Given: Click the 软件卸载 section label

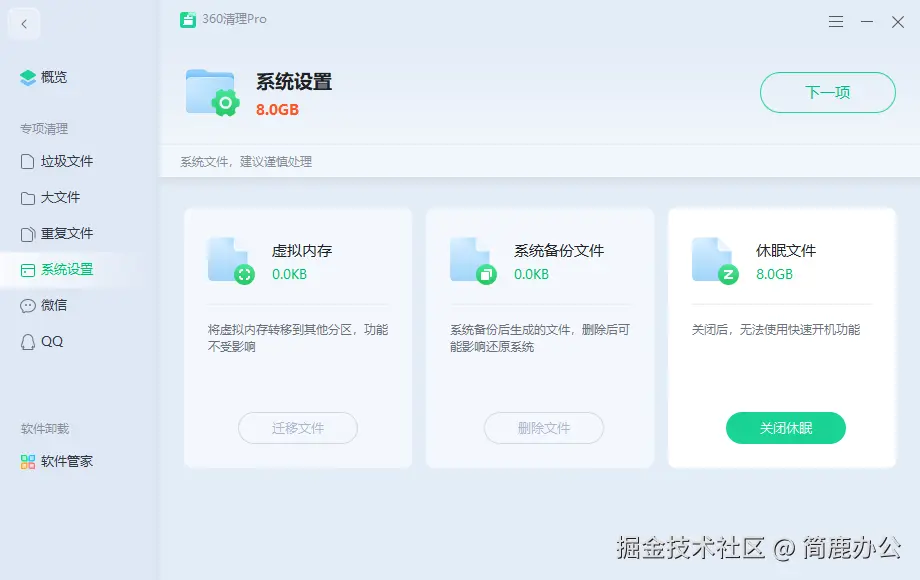Looking at the screenshot, I should click(45, 429).
